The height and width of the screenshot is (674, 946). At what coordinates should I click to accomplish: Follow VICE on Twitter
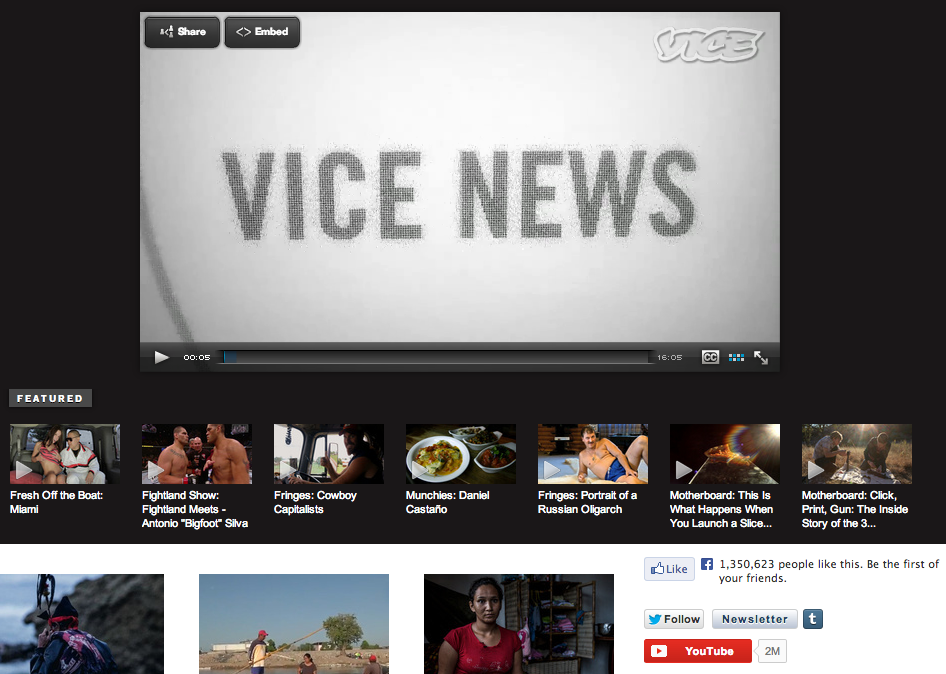click(675, 619)
